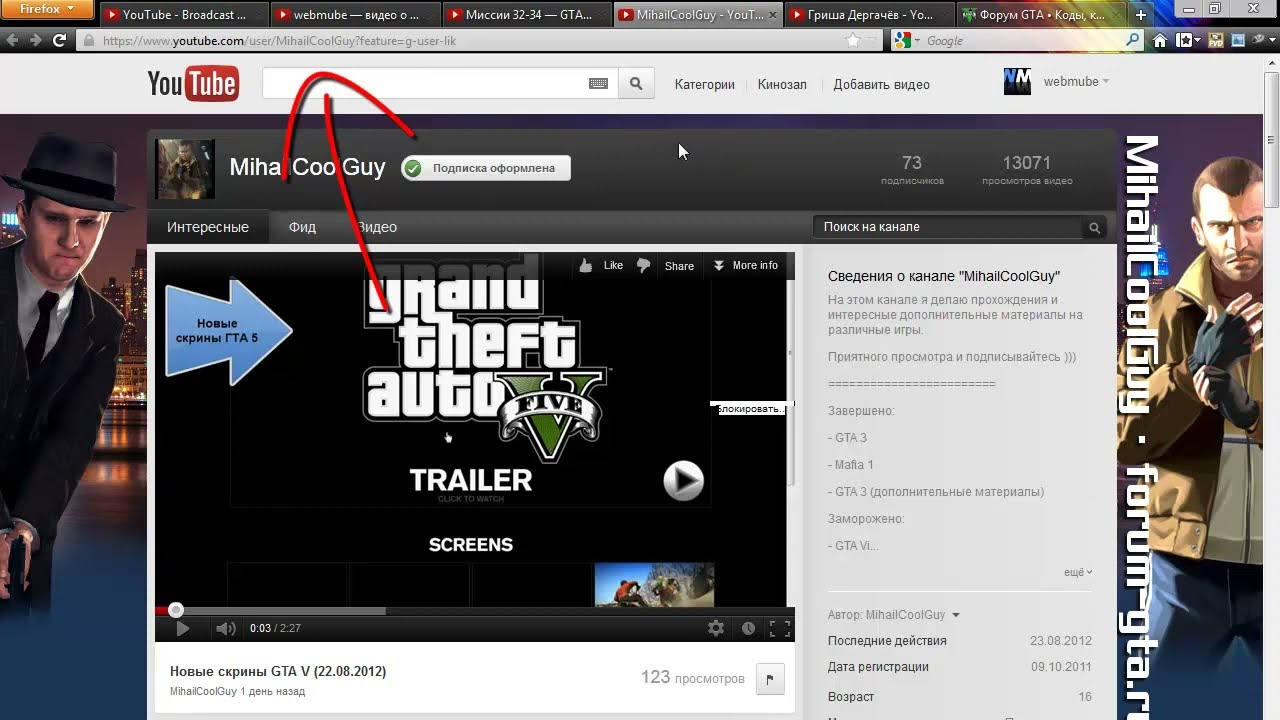This screenshot has width=1280, height=720.
Task: Expand More info on video
Action: [x=745, y=265]
